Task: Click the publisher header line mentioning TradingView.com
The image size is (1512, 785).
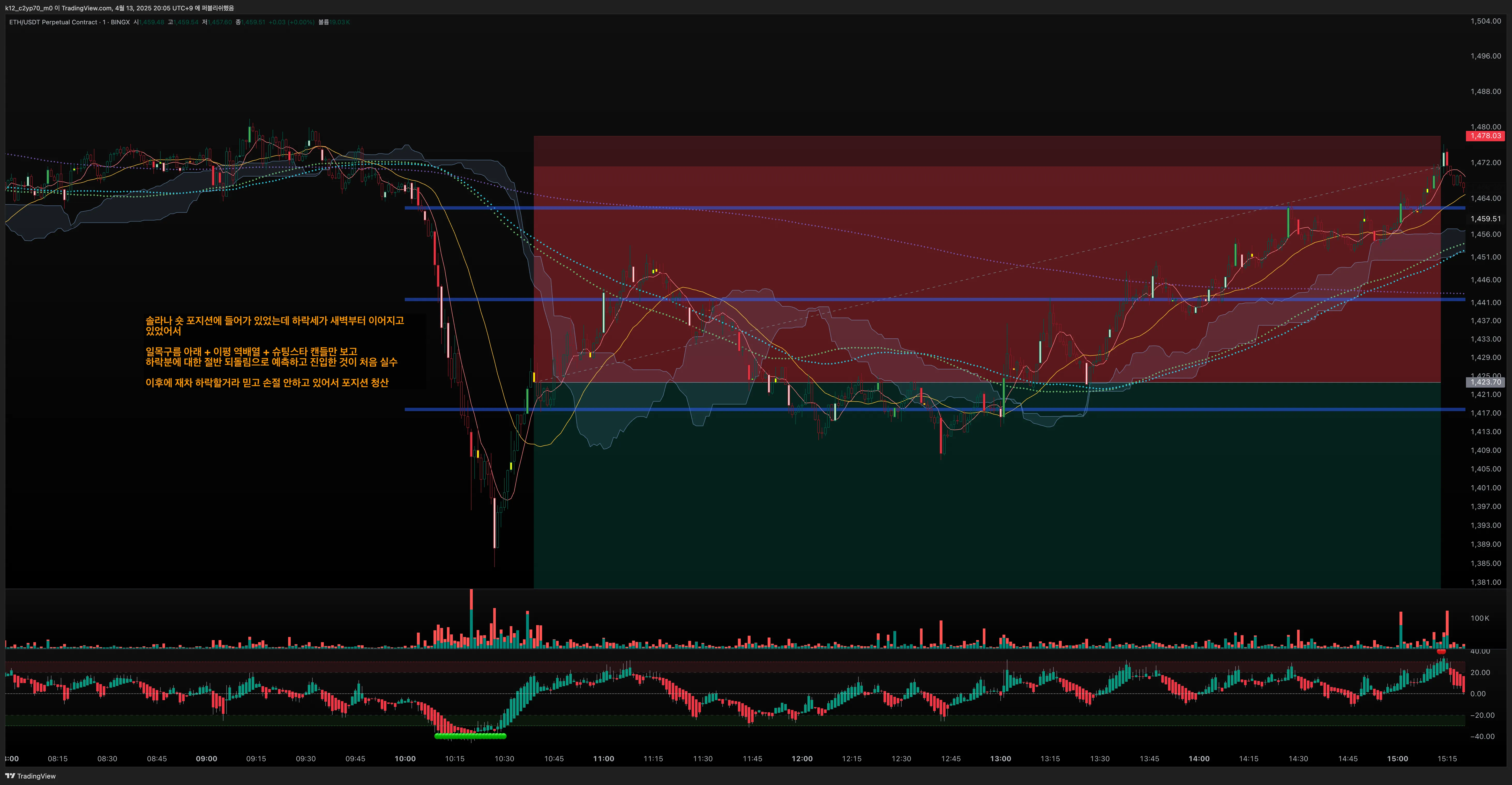Action: 120,8
